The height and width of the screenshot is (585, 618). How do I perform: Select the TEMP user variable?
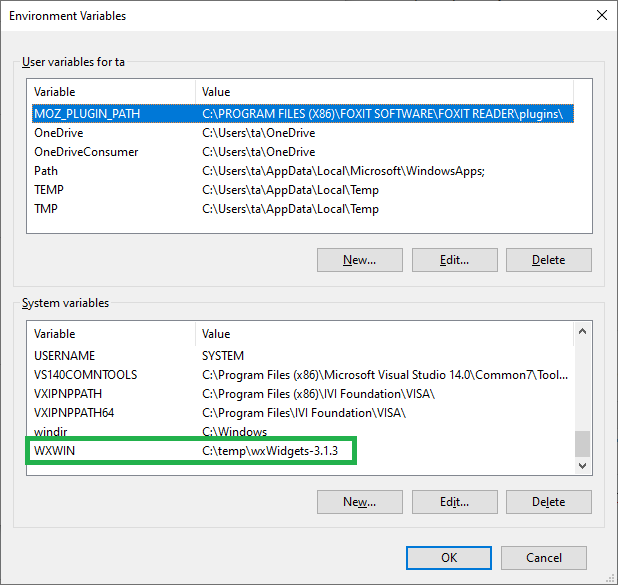(x=49, y=190)
